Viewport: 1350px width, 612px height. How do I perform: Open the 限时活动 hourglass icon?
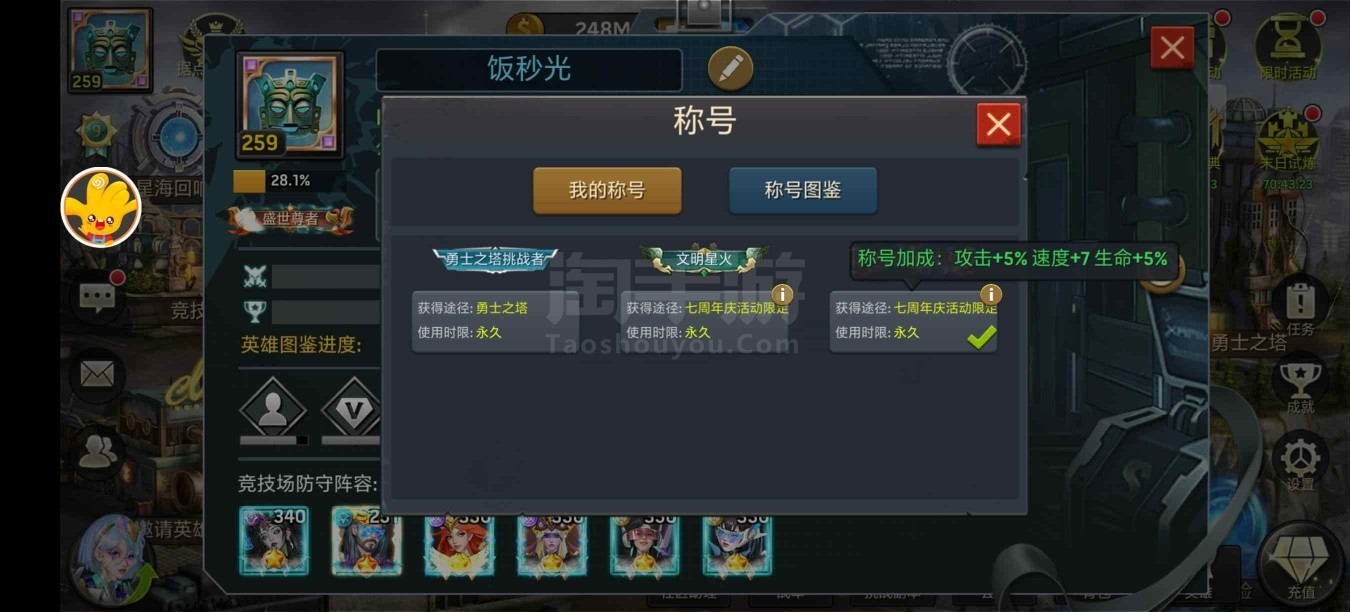[x=1287, y=46]
